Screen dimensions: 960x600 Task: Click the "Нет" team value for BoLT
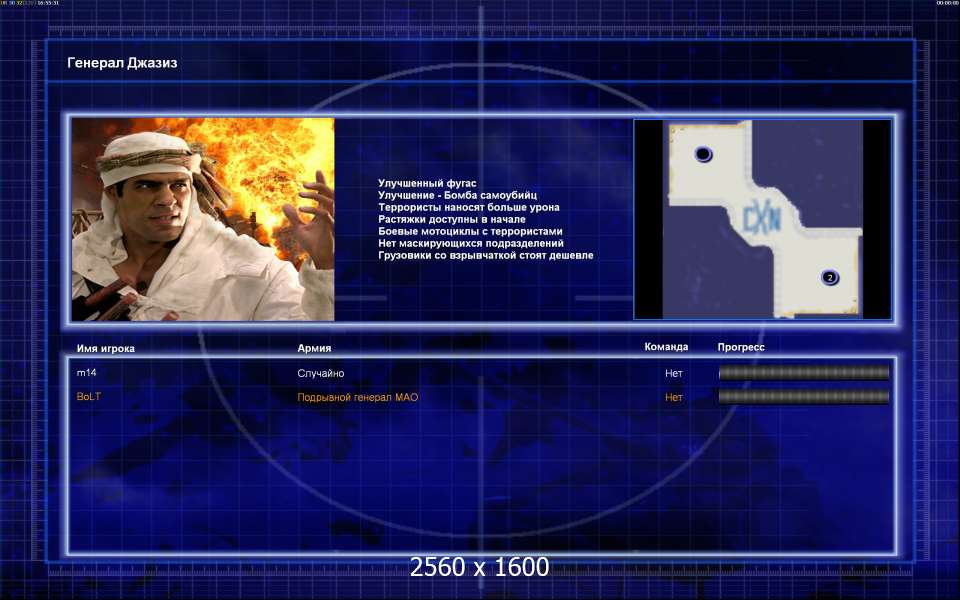[x=674, y=397]
